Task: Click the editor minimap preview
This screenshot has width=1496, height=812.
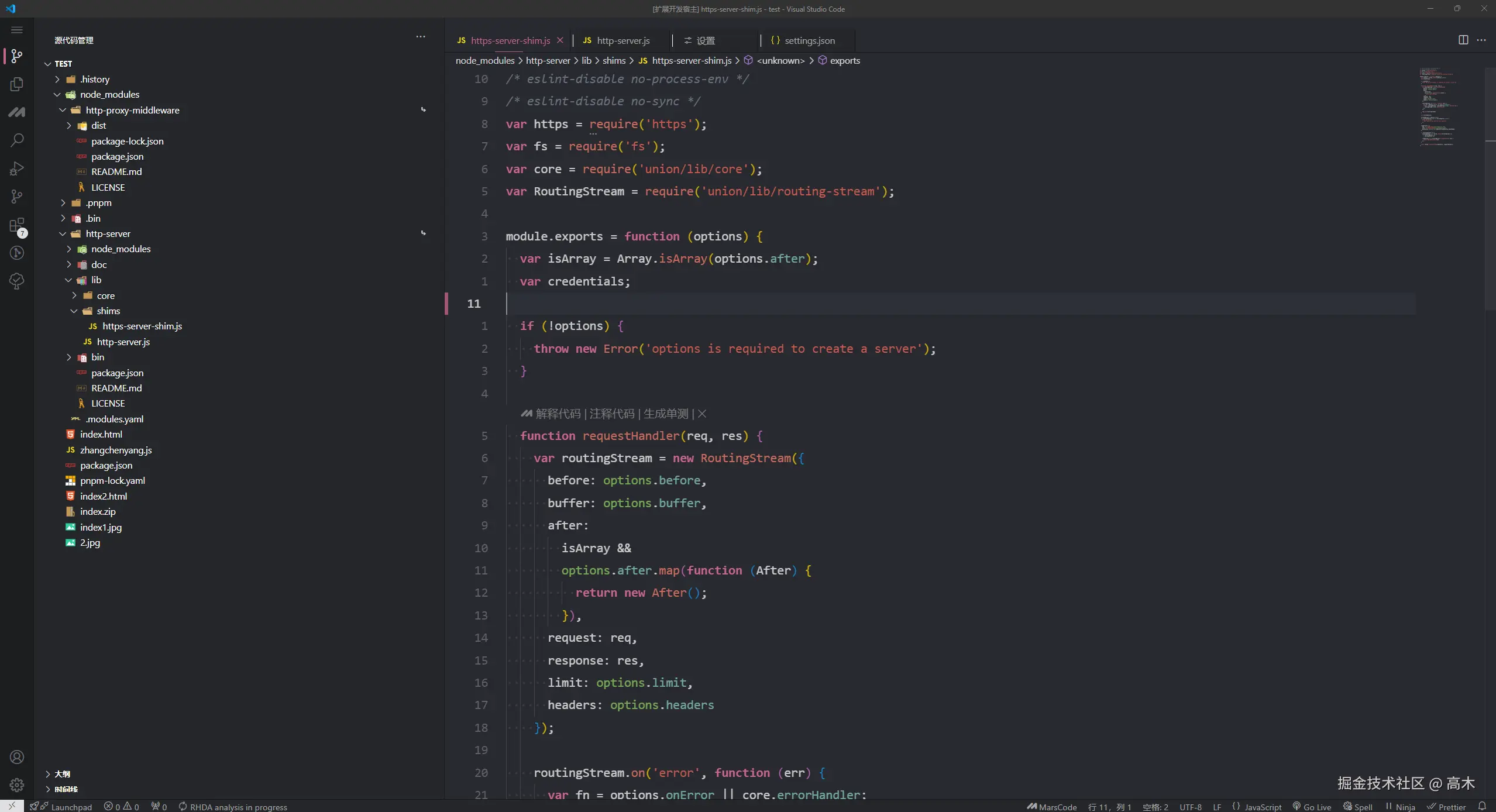Action: [x=1438, y=107]
